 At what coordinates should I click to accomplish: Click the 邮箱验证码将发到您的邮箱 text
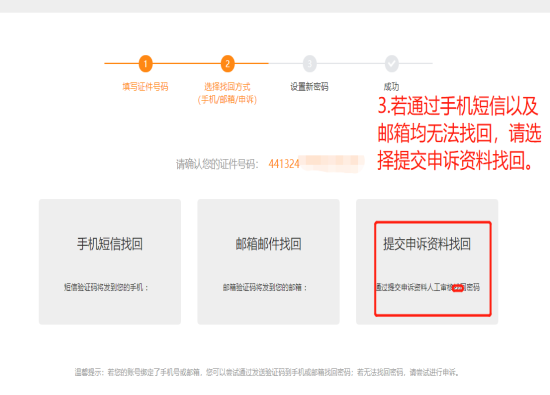pyautogui.click(x=265, y=287)
